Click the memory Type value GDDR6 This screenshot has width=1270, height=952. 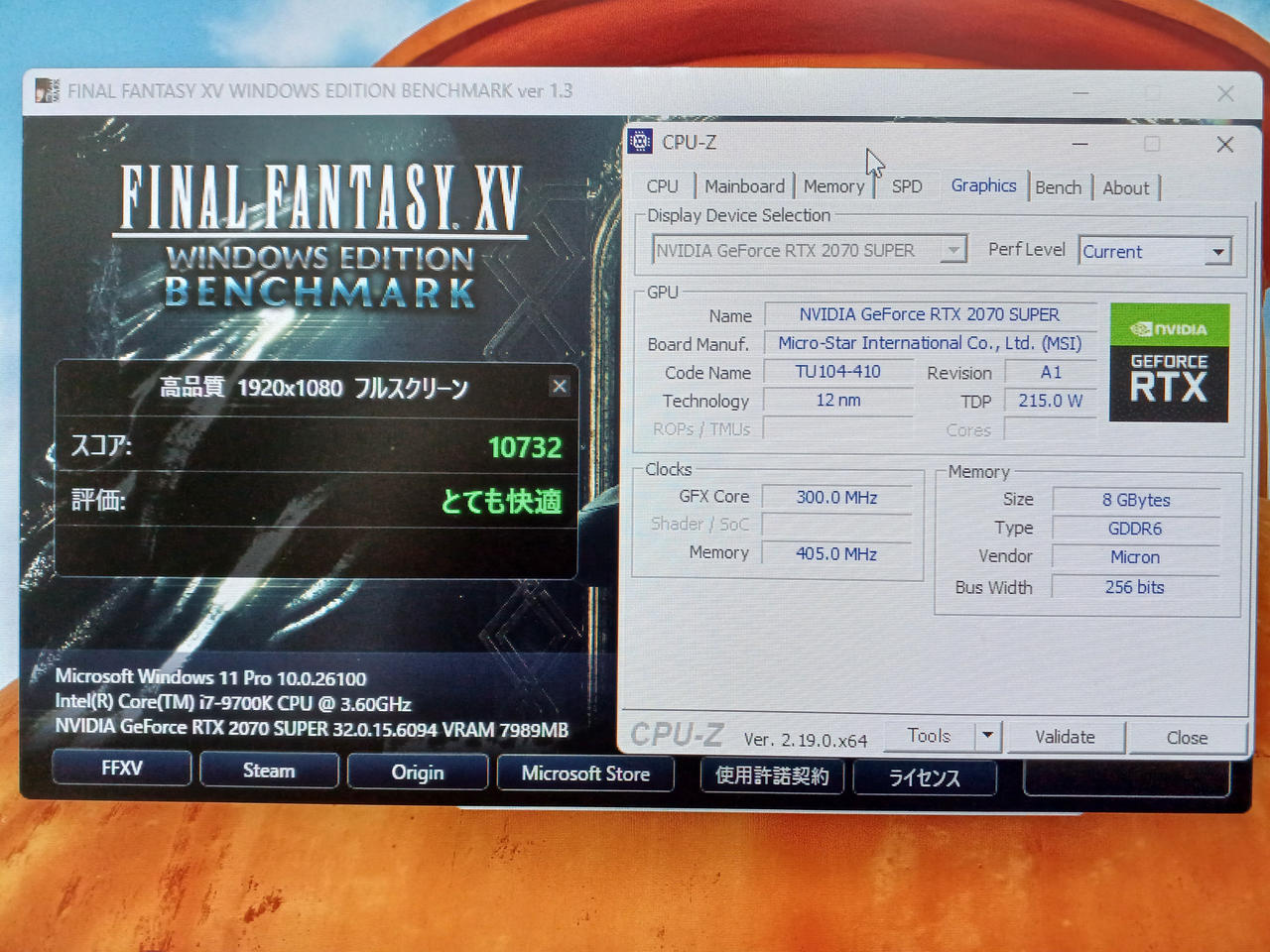click(x=1136, y=529)
